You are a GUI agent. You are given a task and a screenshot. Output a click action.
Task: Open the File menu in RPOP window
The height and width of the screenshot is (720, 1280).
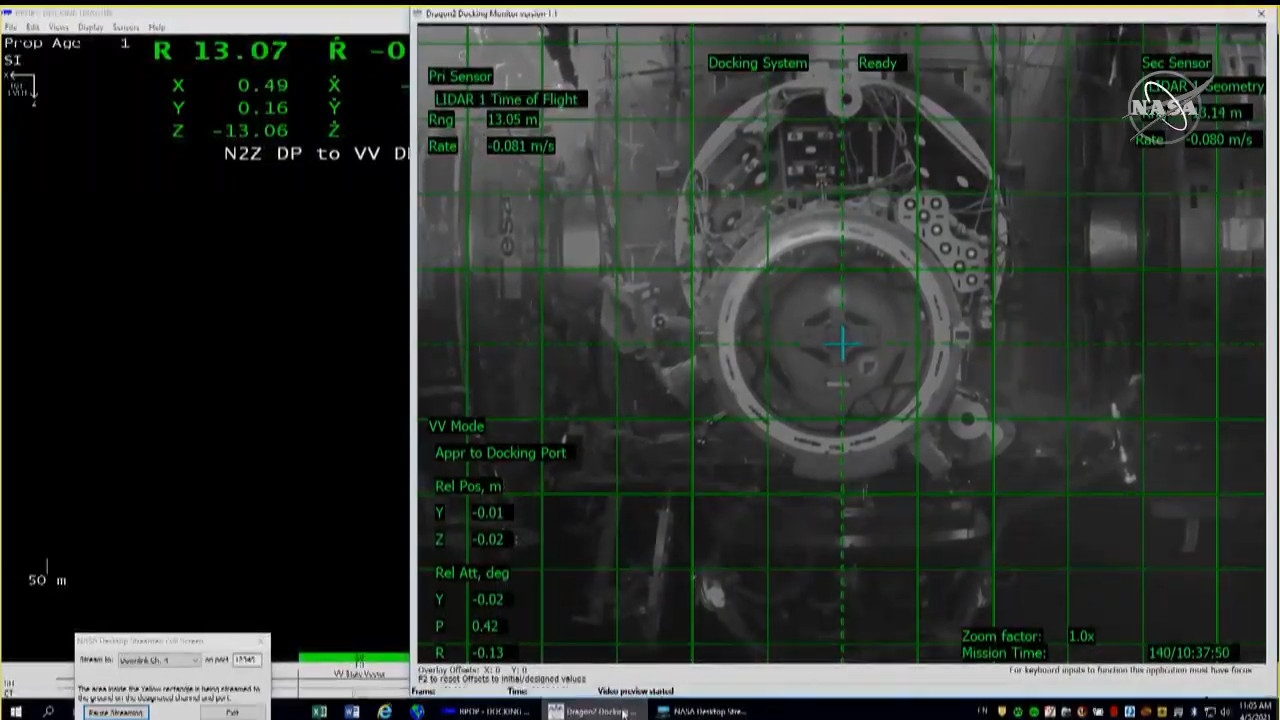pyautogui.click(x=11, y=27)
